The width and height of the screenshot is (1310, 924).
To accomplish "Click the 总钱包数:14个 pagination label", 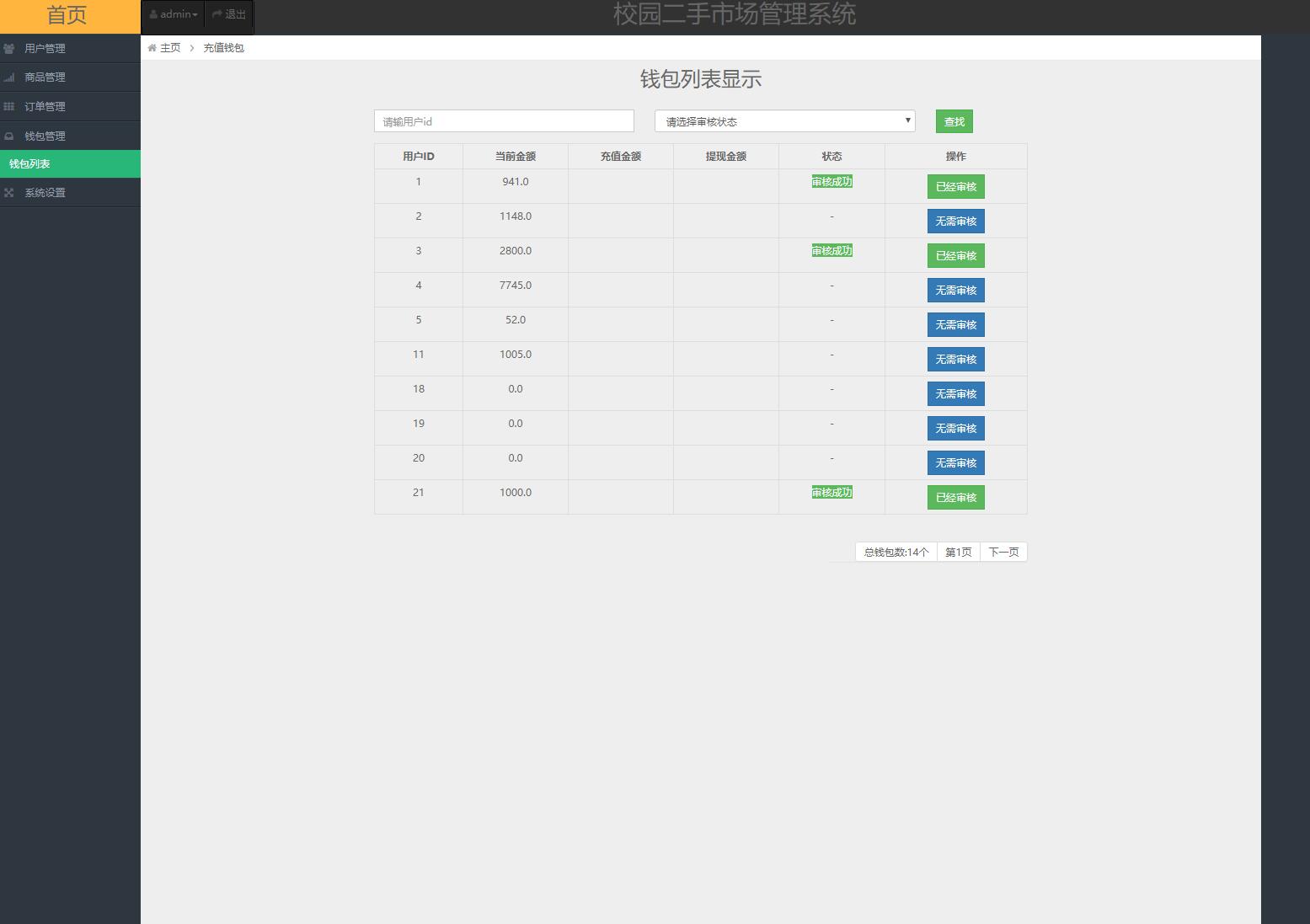I will click(x=896, y=552).
